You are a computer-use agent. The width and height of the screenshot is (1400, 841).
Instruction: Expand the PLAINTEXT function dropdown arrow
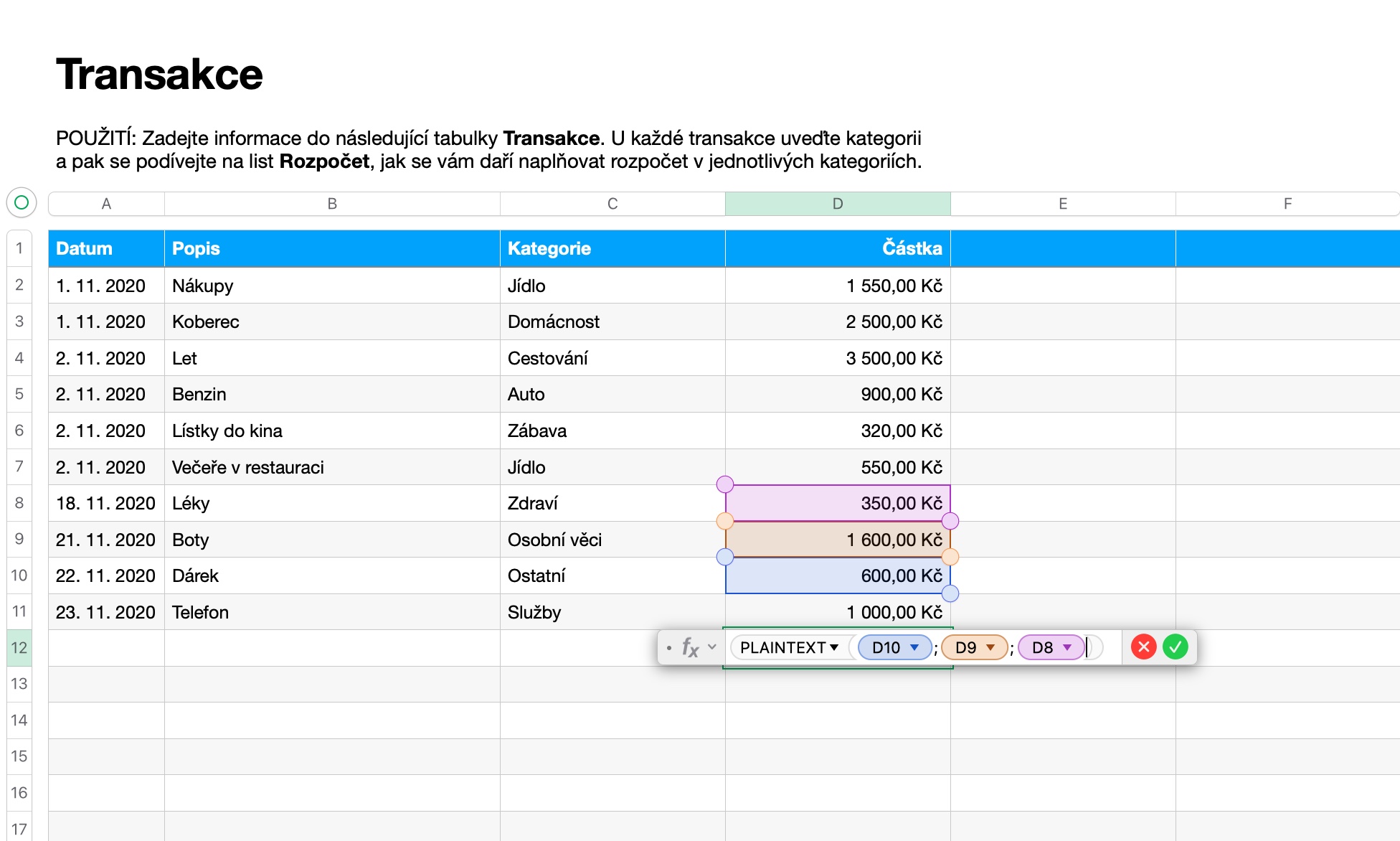coord(834,647)
